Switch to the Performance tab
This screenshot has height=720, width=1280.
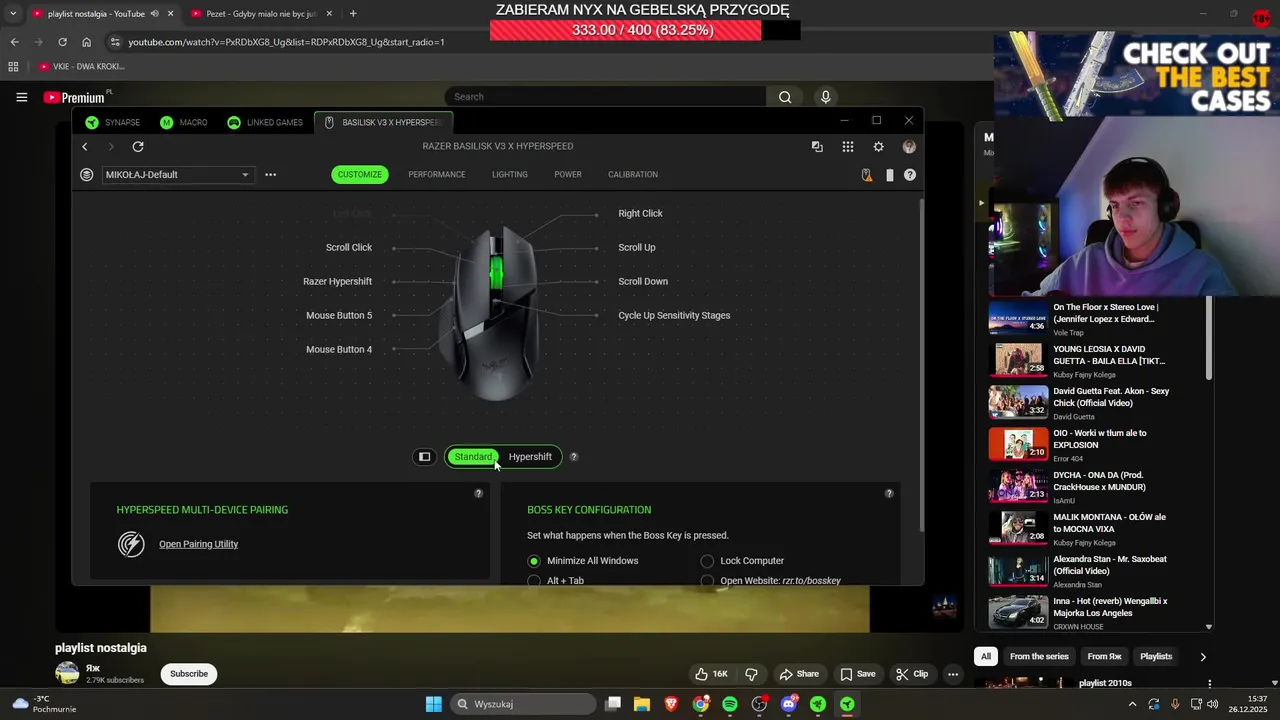point(437,174)
